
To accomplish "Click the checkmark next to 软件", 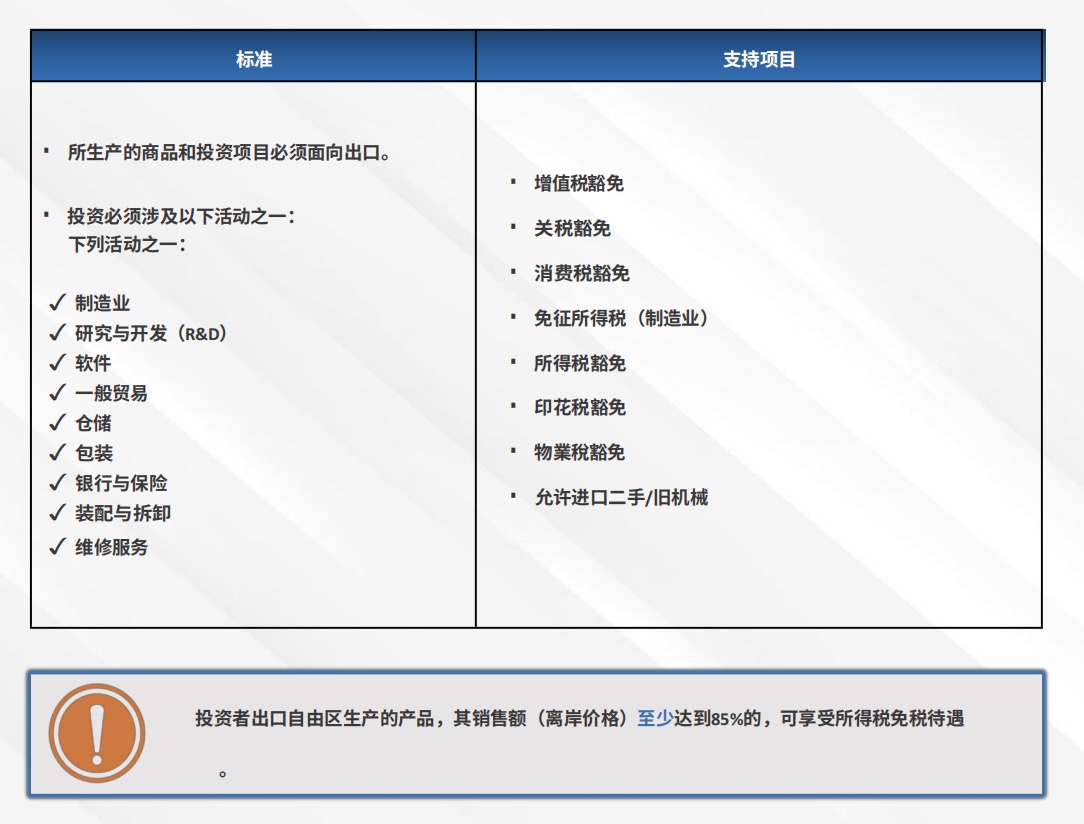I will [x=57, y=363].
